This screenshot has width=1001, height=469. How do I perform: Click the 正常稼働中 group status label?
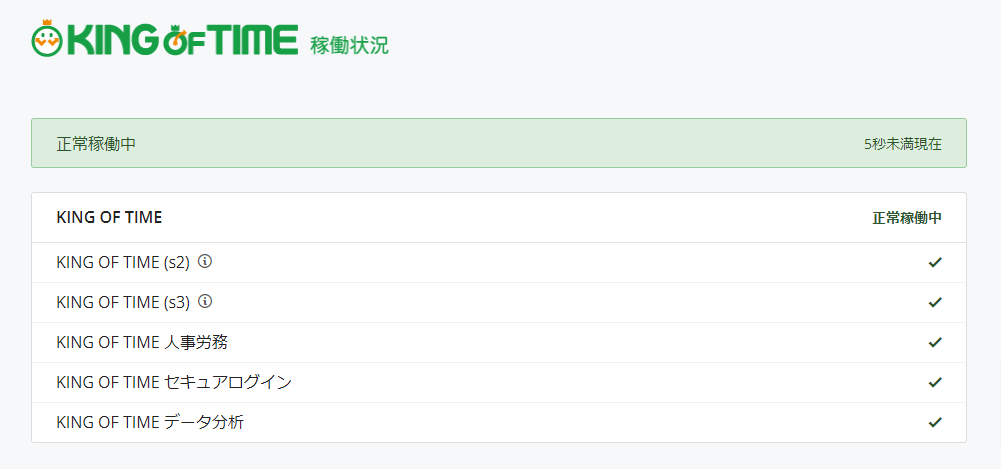(907, 218)
